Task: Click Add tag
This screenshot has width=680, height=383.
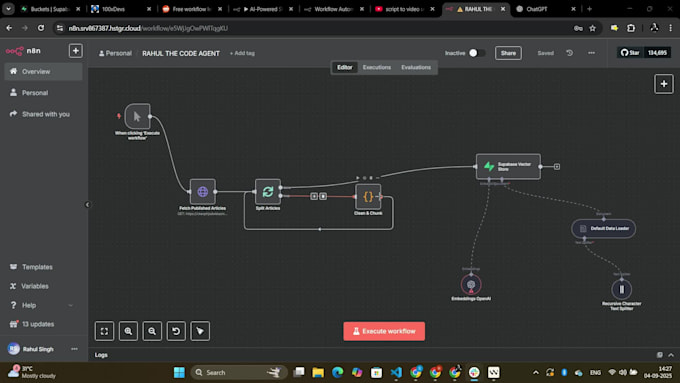Action: pyautogui.click(x=242, y=53)
